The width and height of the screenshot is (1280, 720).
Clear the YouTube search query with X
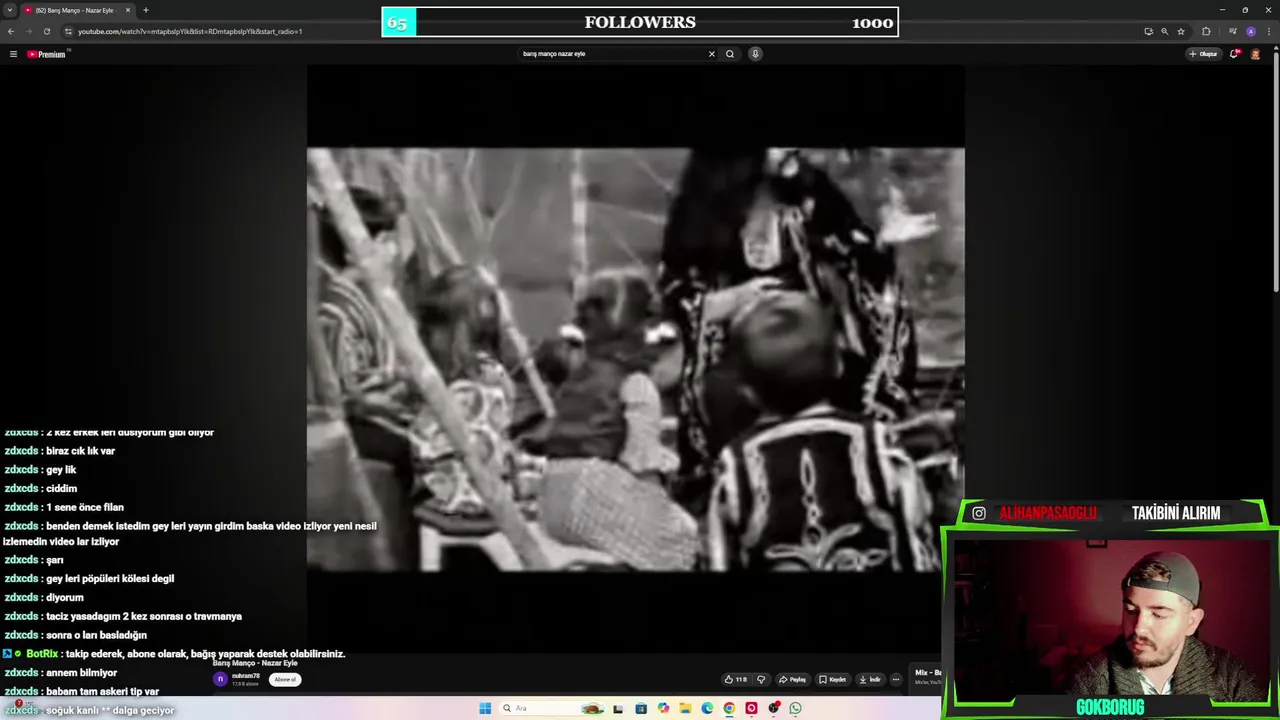pos(712,54)
